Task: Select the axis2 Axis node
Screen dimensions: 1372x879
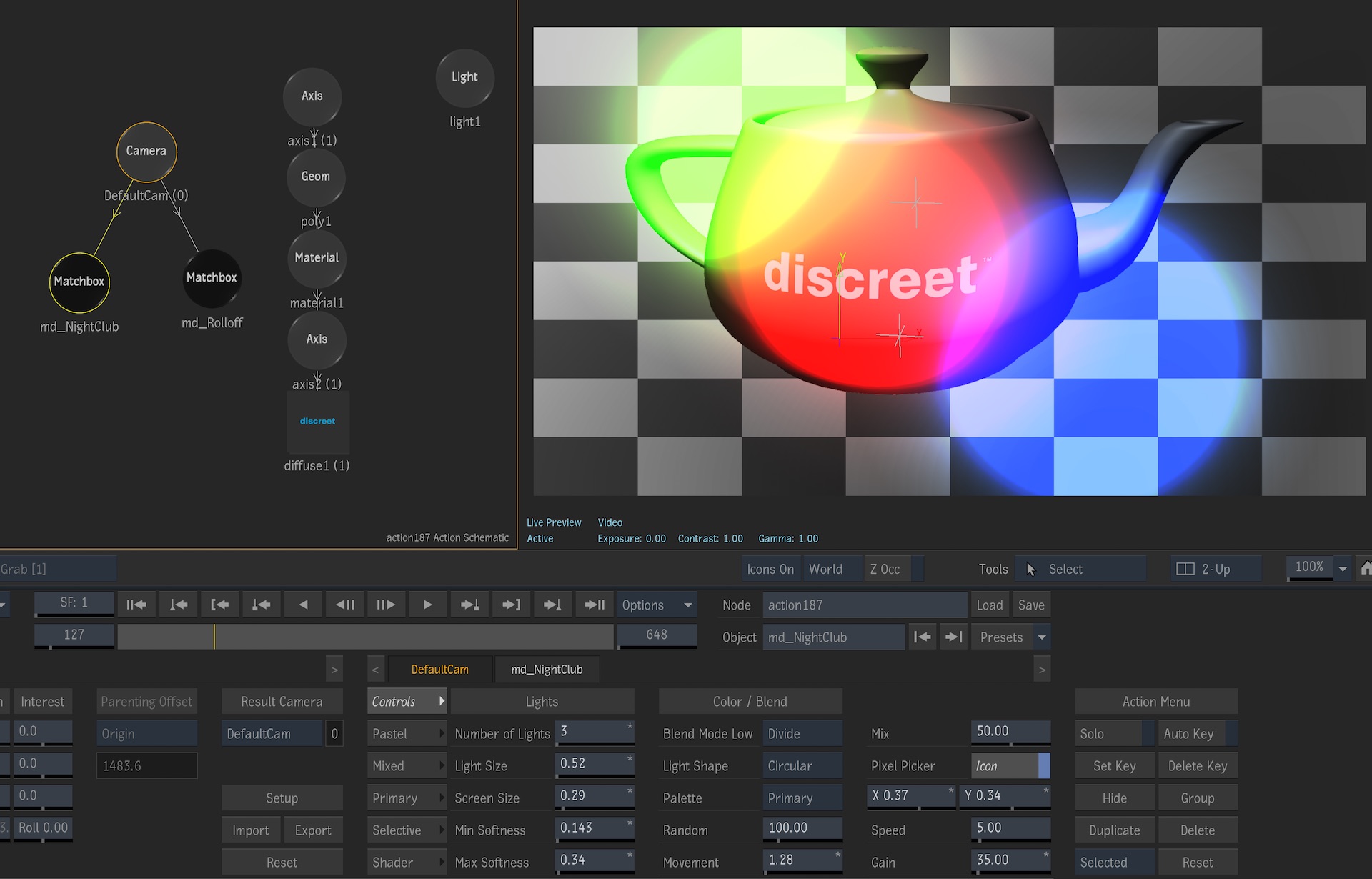Action: click(x=317, y=339)
